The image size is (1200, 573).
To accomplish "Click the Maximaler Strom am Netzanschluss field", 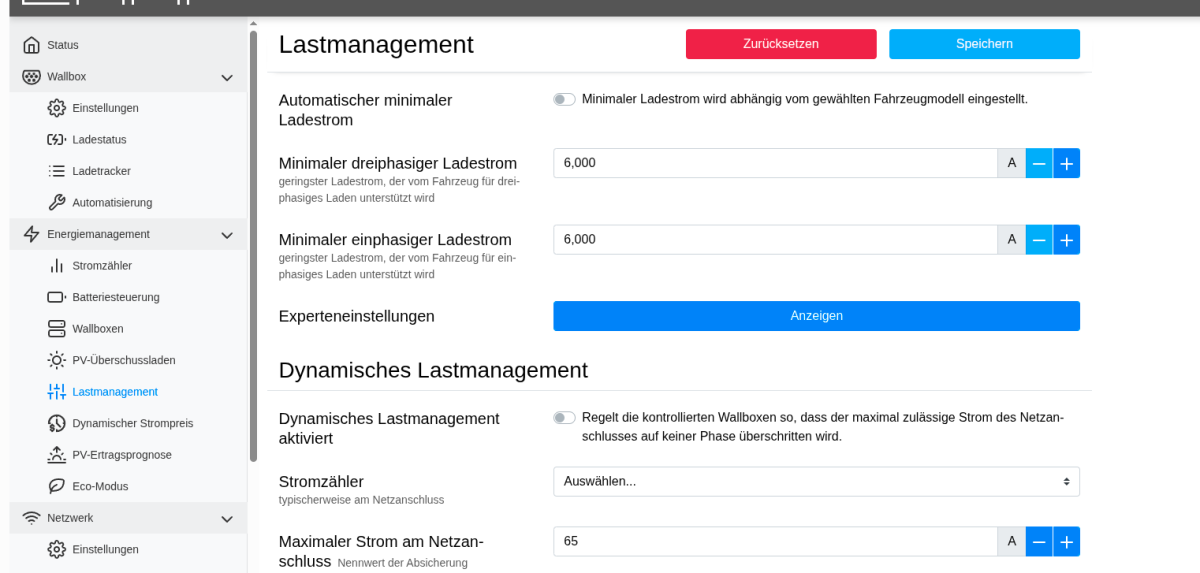I will pyautogui.click(x=775, y=541).
